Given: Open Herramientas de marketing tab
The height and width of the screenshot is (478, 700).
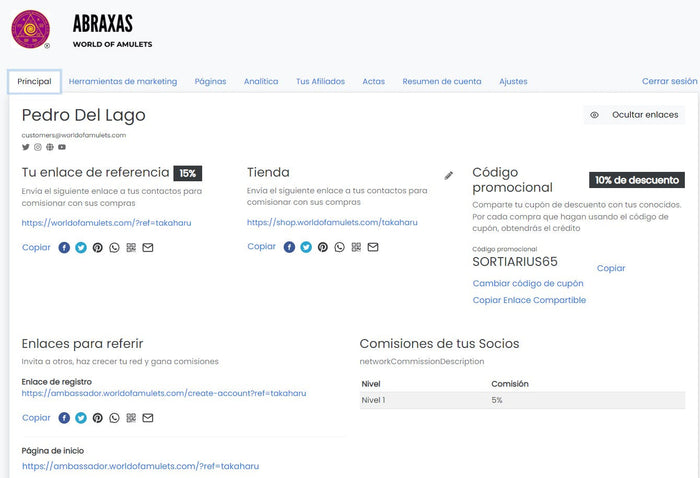Looking at the screenshot, I should click(123, 82).
